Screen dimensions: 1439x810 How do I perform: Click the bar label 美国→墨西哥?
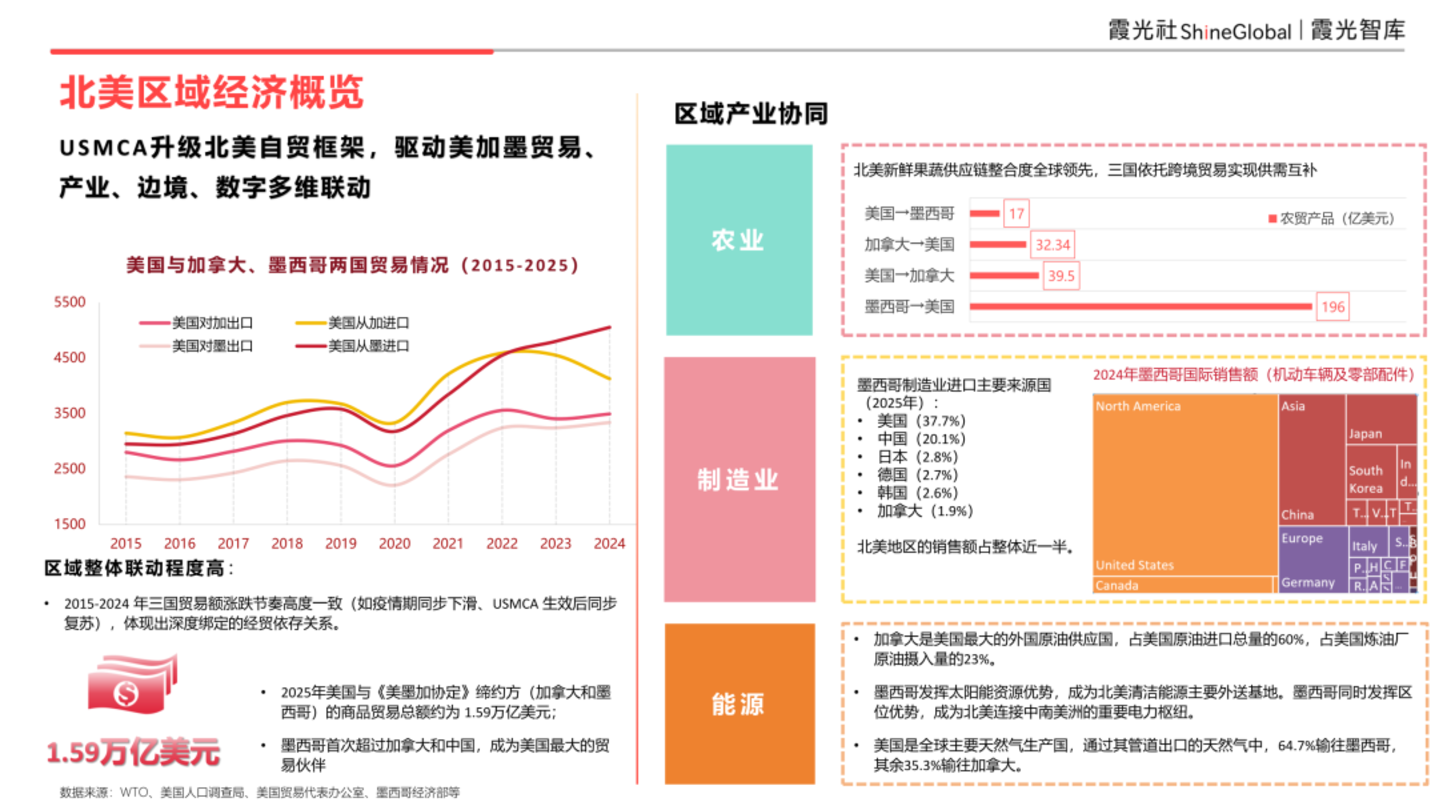click(910, 213)
